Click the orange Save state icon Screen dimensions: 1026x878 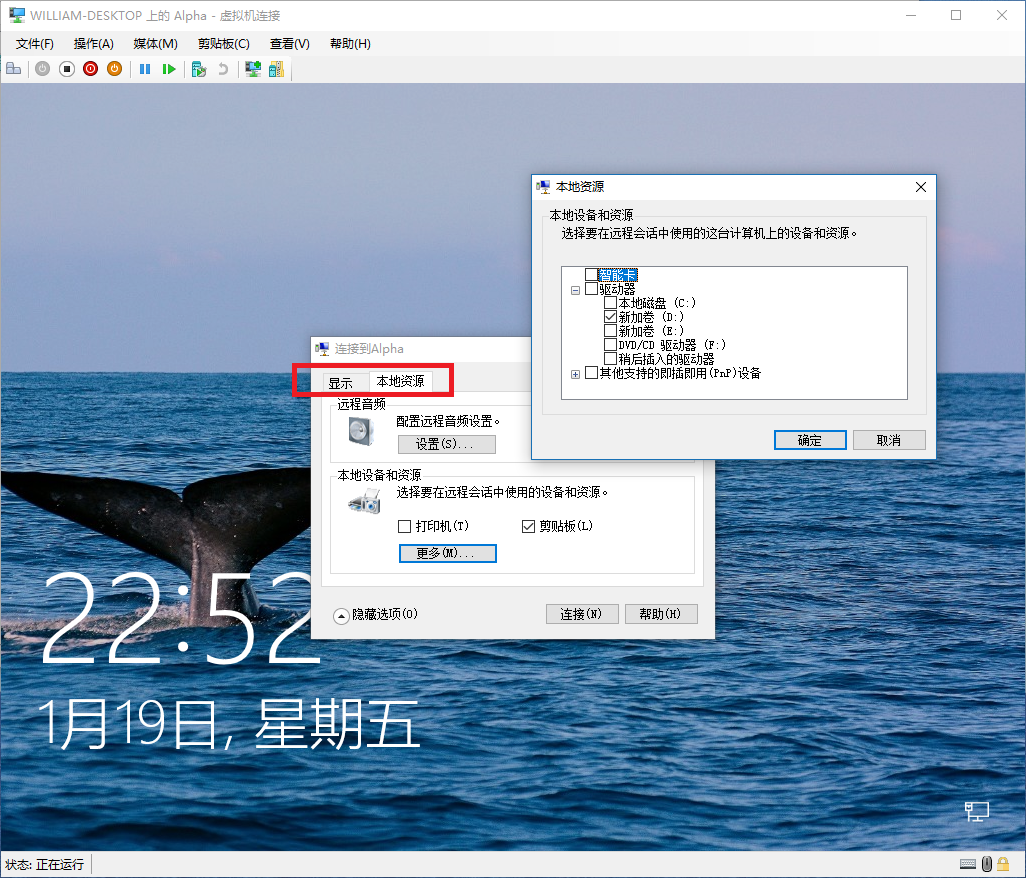pos(113,68)
